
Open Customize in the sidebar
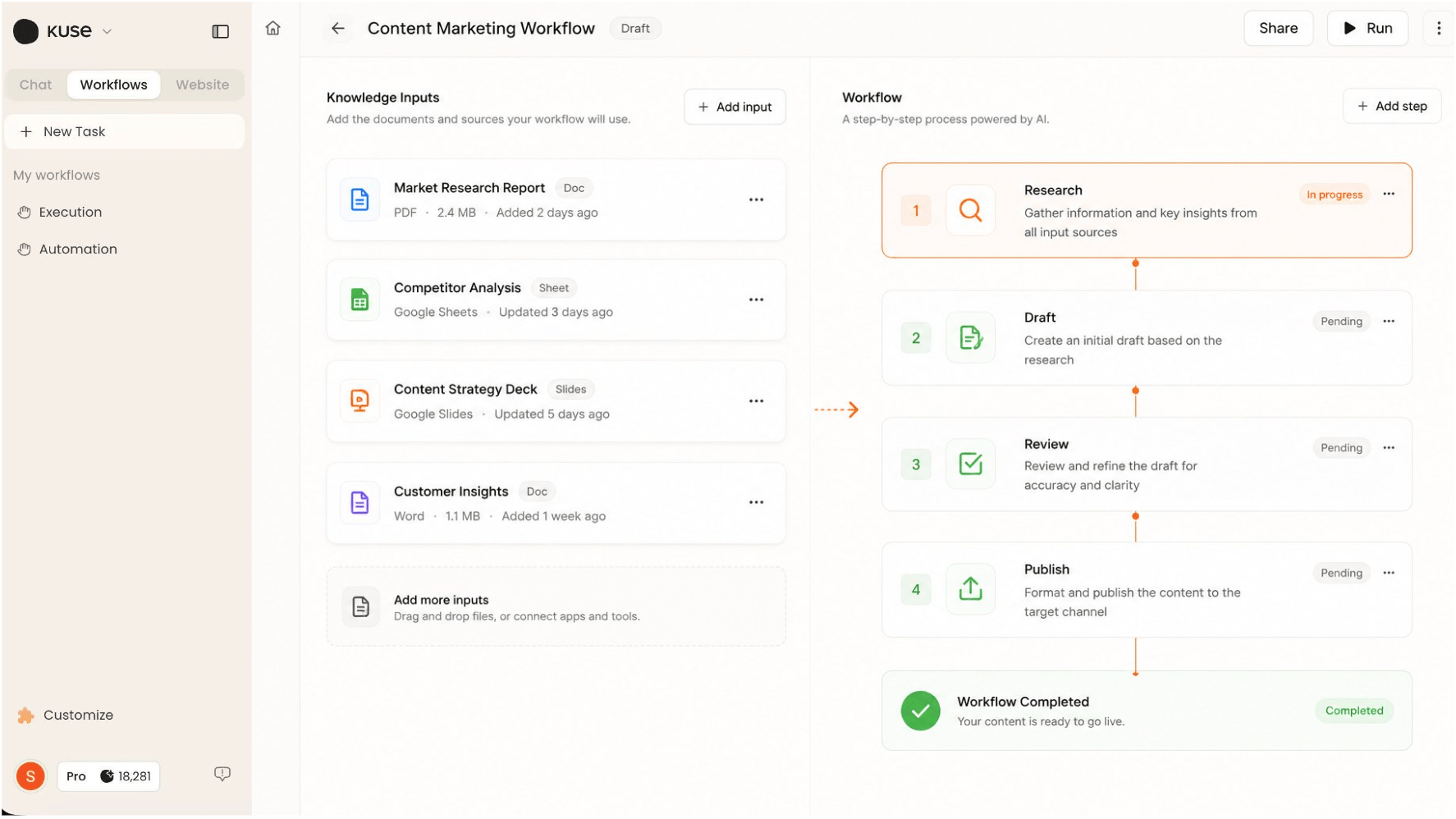78,716
